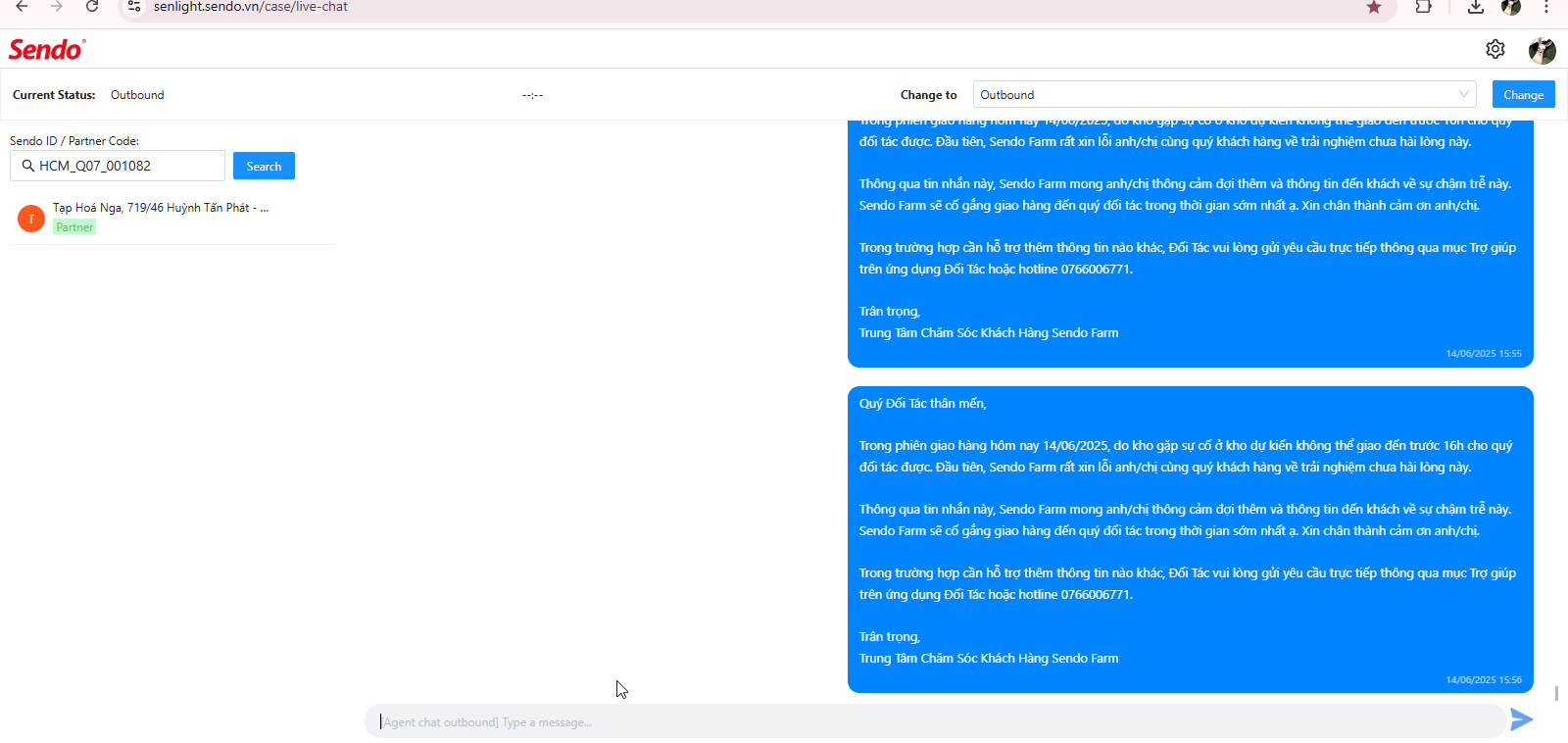Click the current status value Outbound
The height and width of the screenshot is (743, 1568).
137,95
